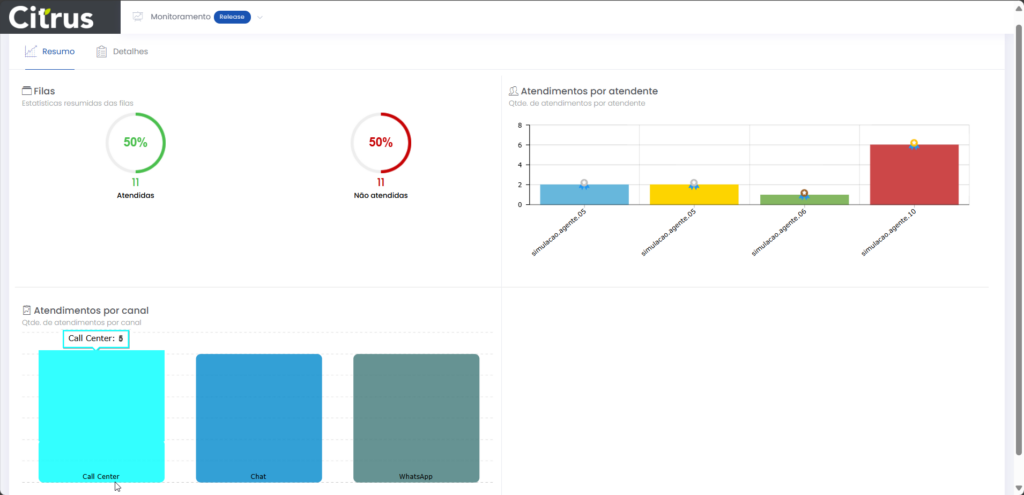This screenshot has height=495, width=1024.
Task: Select the Chat bar in channel chart
Action: 258,415
